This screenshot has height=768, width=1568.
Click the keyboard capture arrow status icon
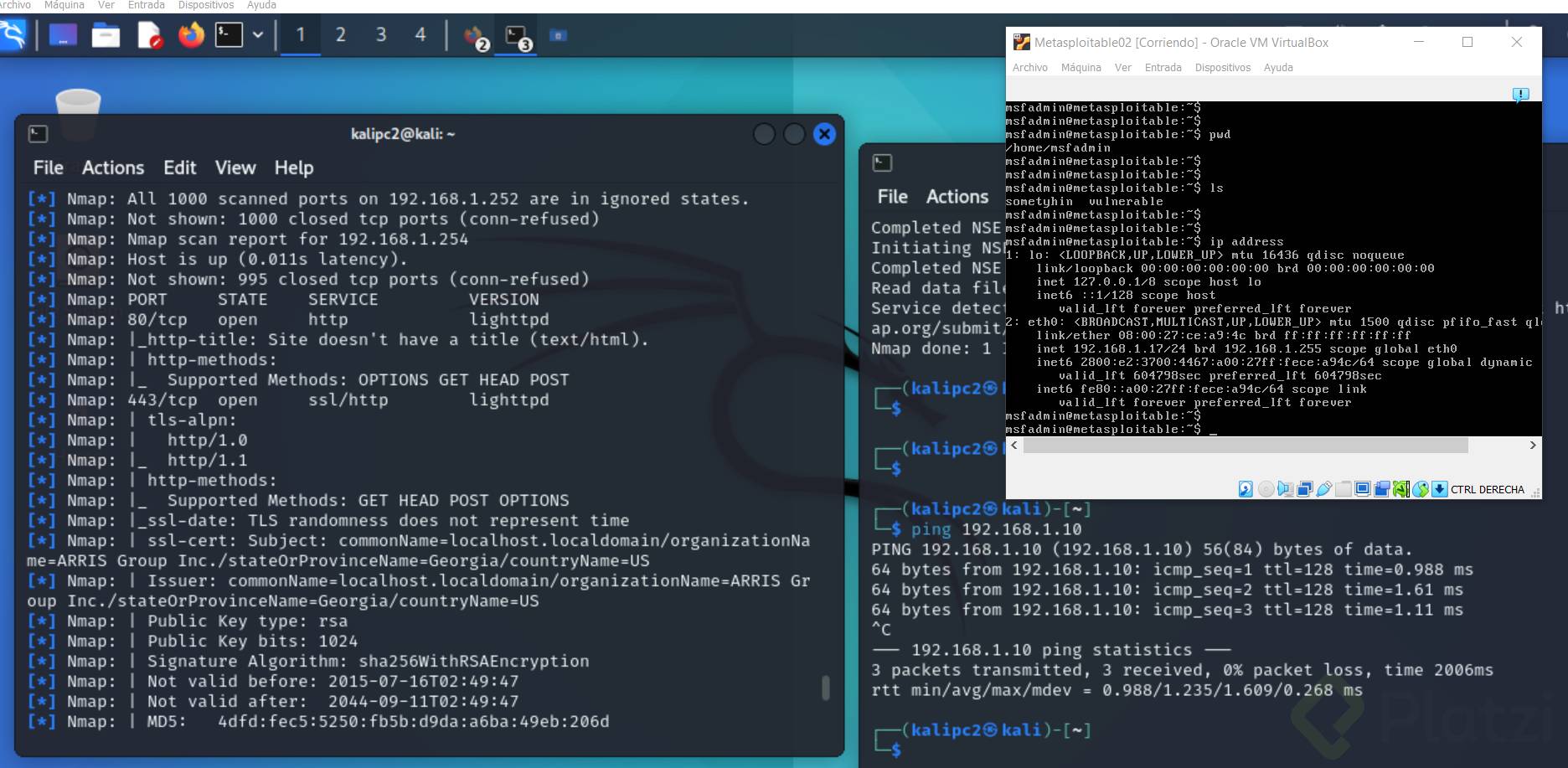[x=1440, y=489]
